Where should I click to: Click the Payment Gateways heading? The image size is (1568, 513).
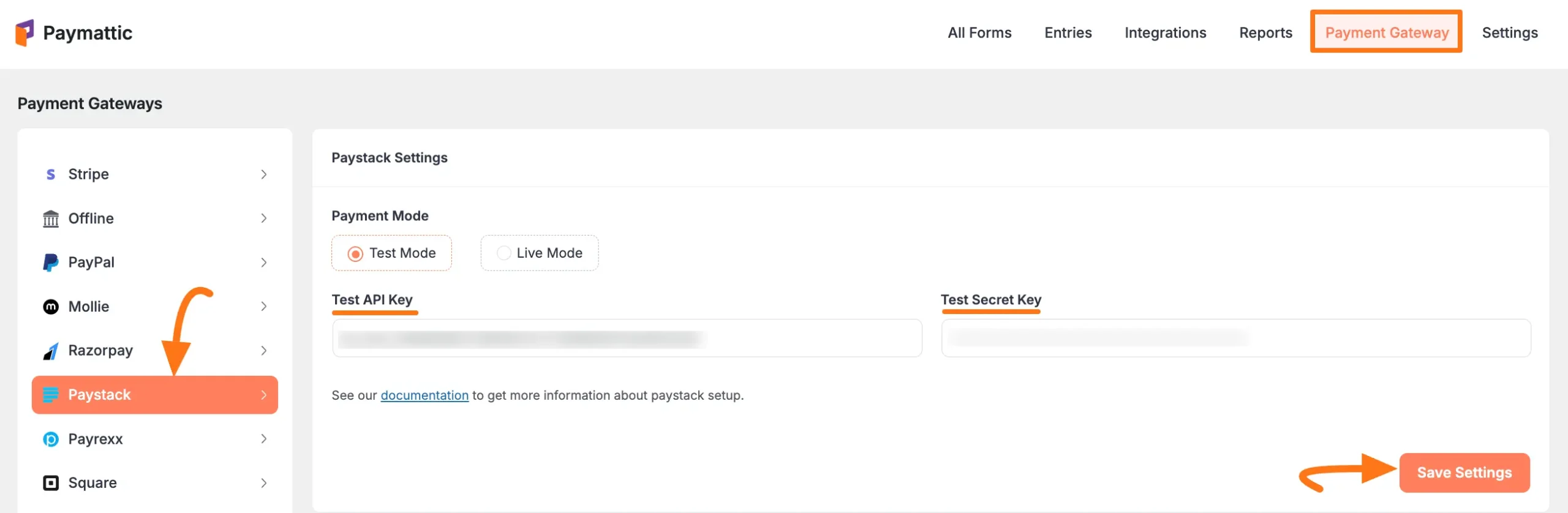tap(89, 103)
